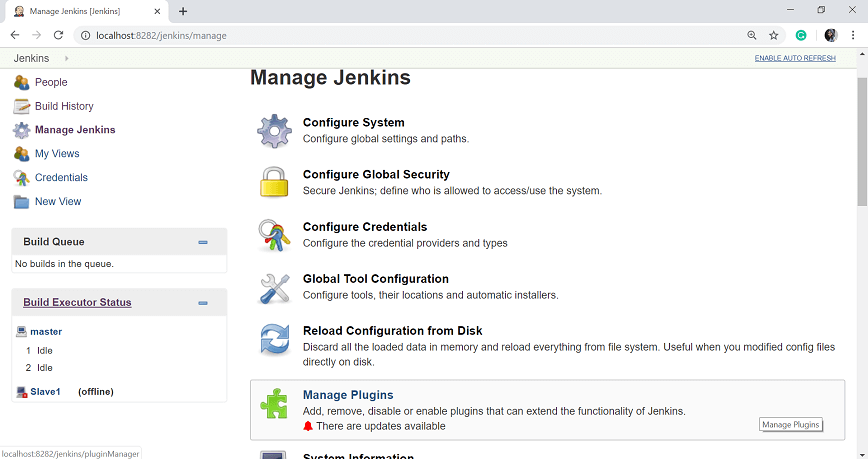Click executor 1 'Idle' status
Viewport: 868px width, 459px height.
tap(45, 351)
